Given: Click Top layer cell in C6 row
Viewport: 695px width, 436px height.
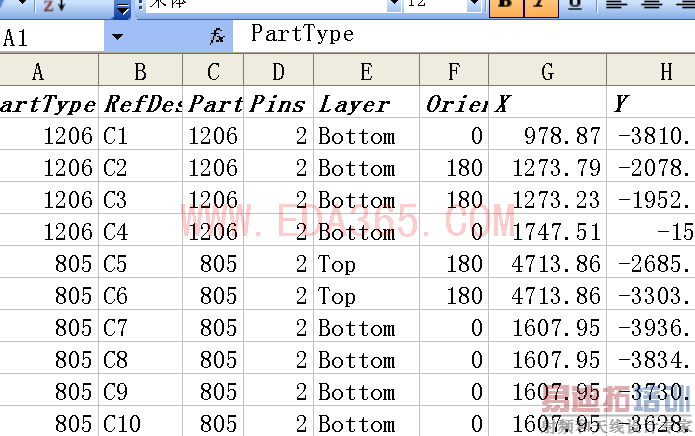Looking at the screenshot, I should point(366,294).
